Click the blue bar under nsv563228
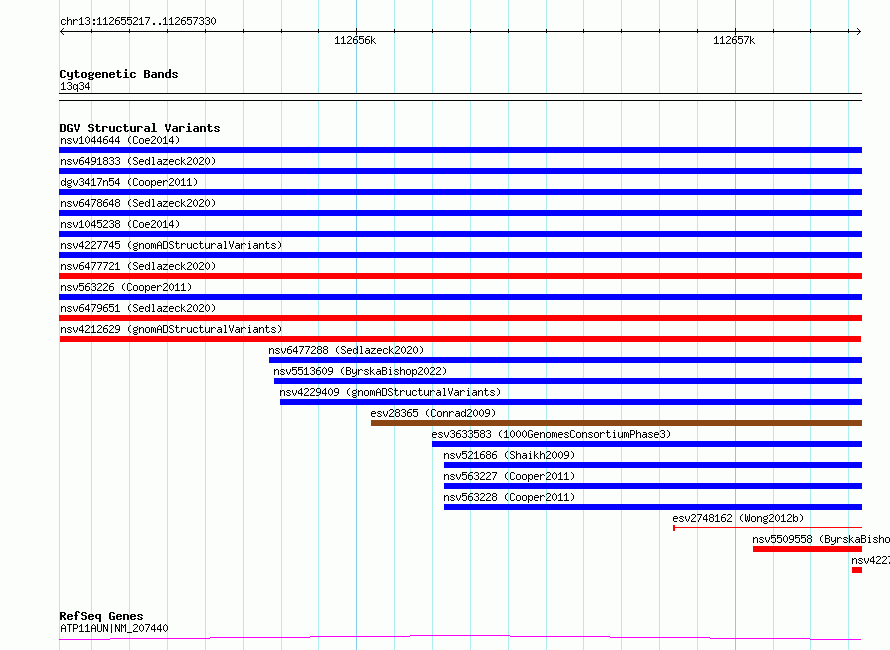890x650 pixels. point(653,507)
